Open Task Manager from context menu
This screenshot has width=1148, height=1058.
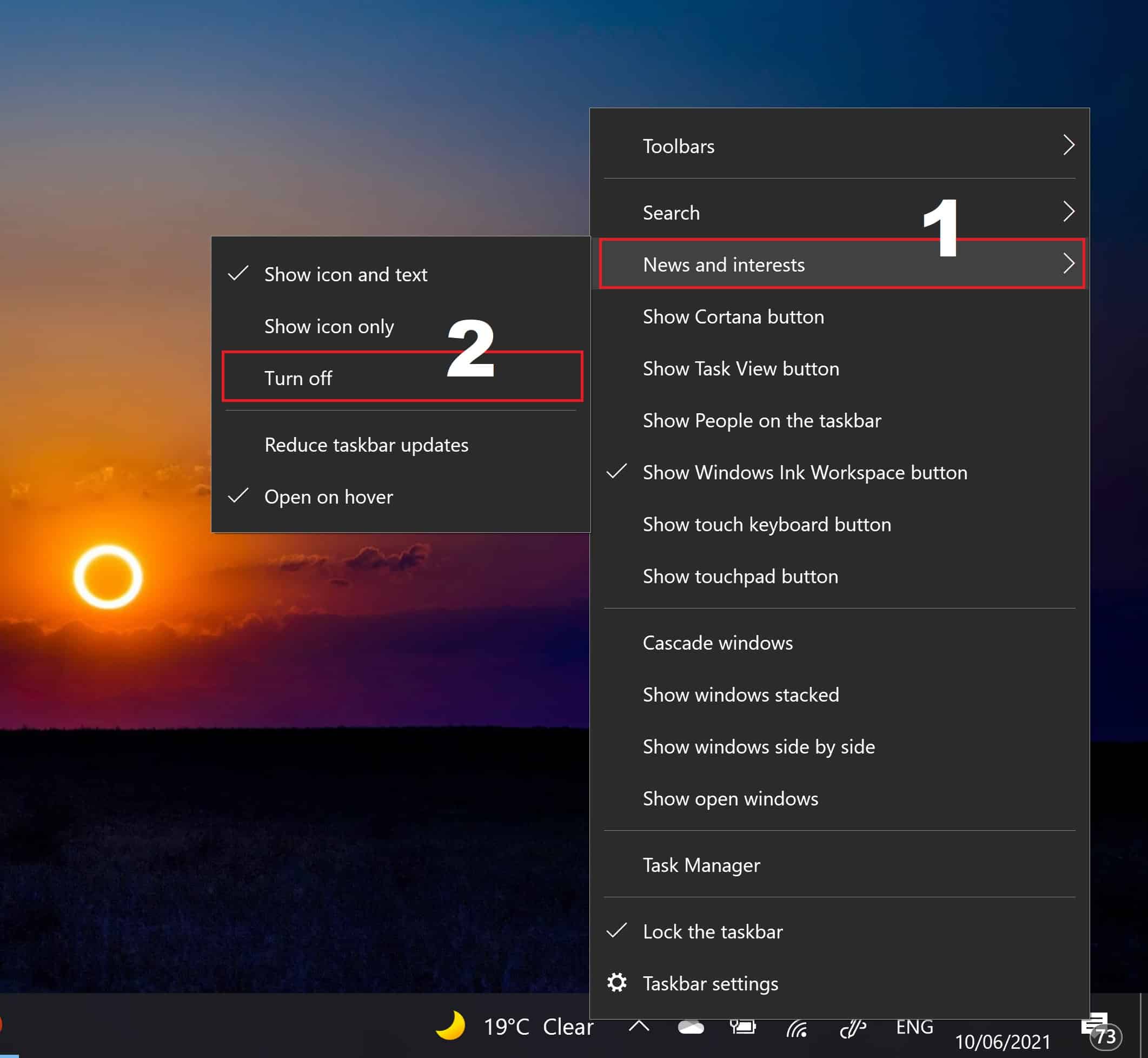(x=702, y=865)
